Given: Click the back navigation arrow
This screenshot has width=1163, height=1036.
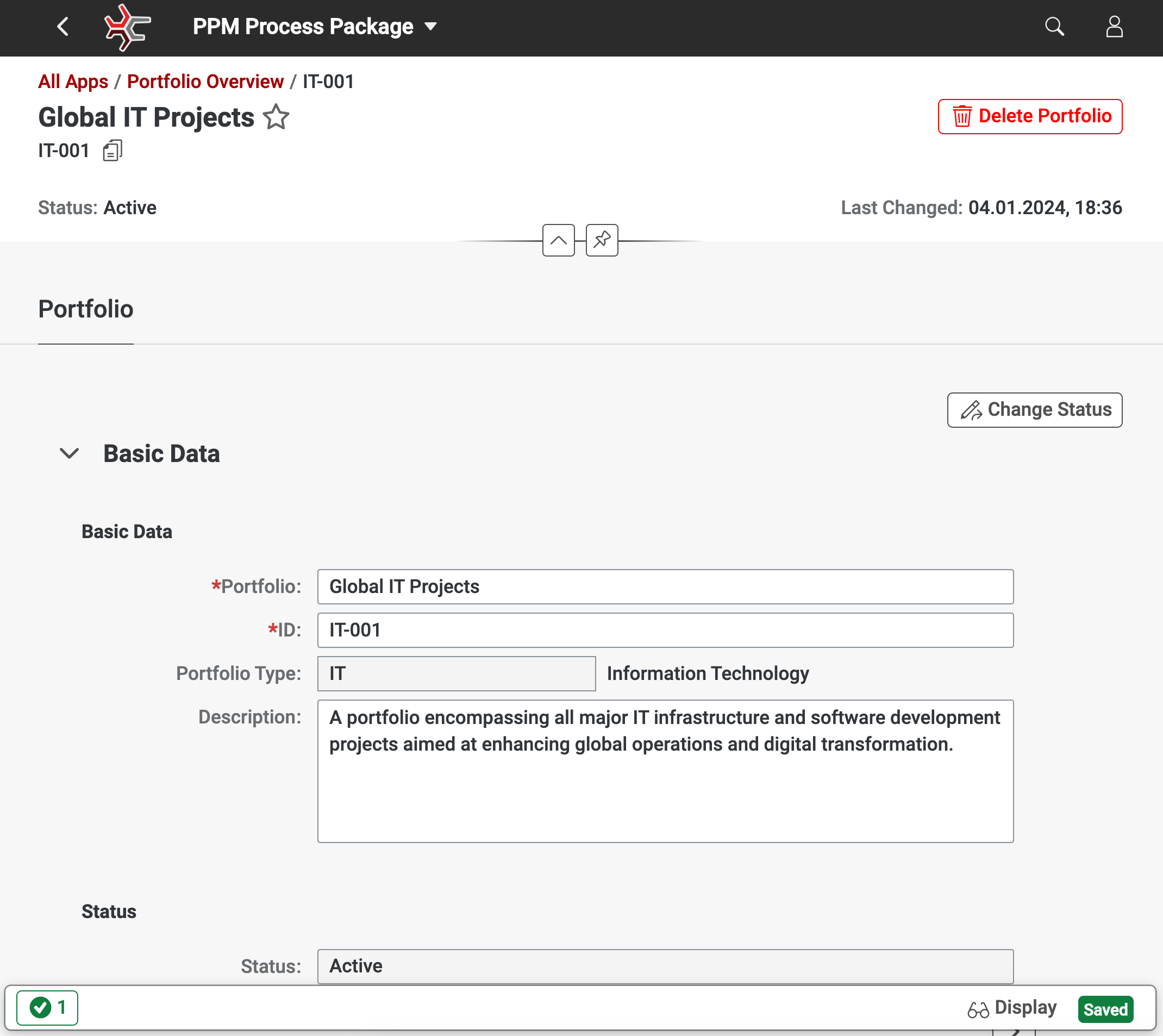Looking at the screenshot, I should 62,27.
